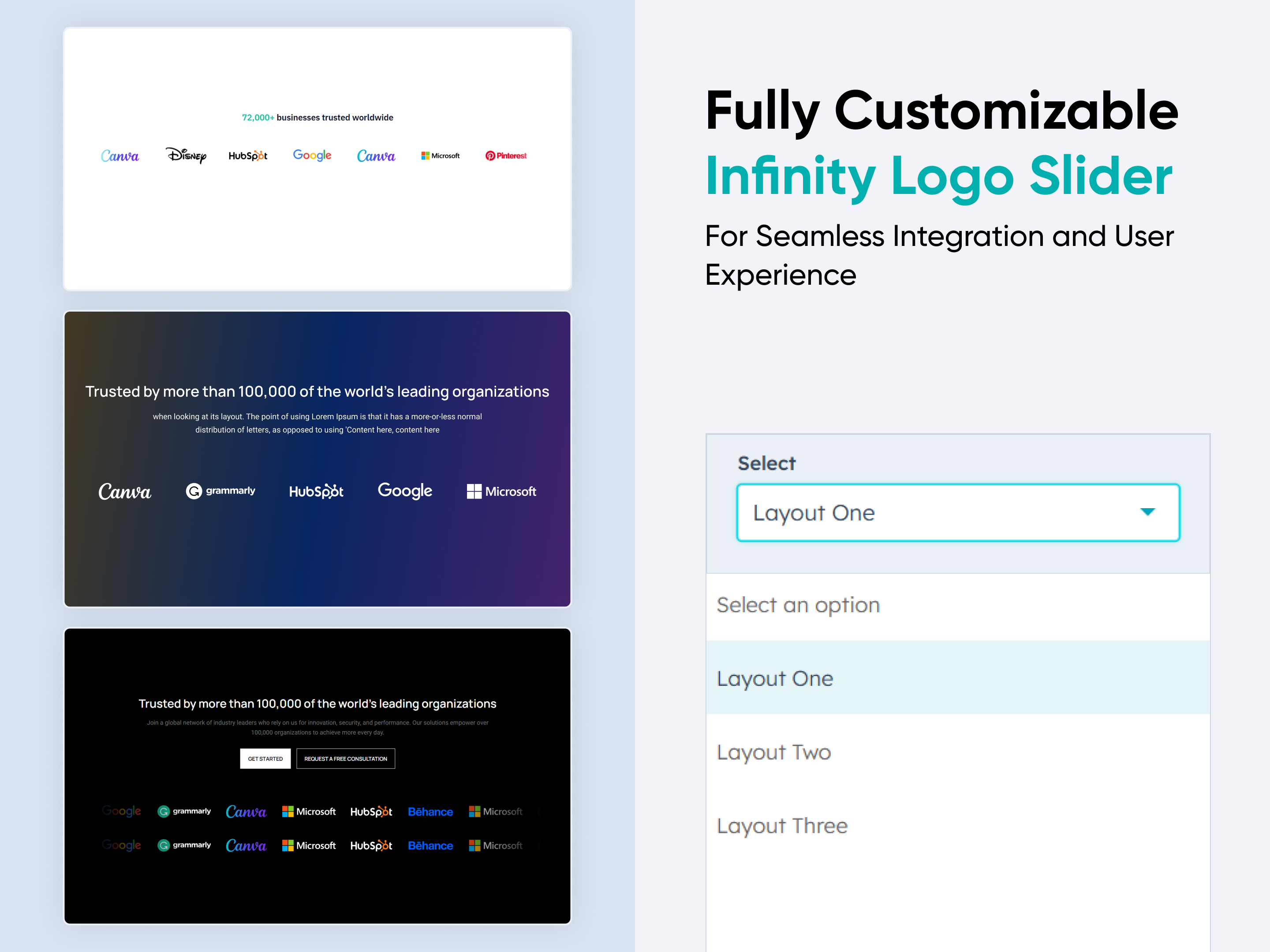
Task: Click the Pinterest logo in the white card
Action: click(506, 156)
